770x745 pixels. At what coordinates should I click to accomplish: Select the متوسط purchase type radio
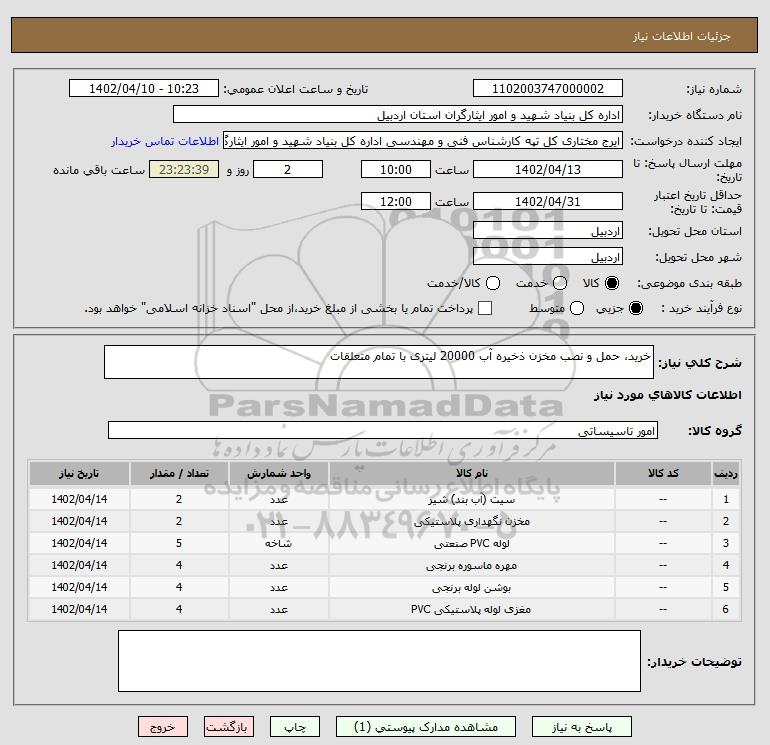(x=577, y=308)
